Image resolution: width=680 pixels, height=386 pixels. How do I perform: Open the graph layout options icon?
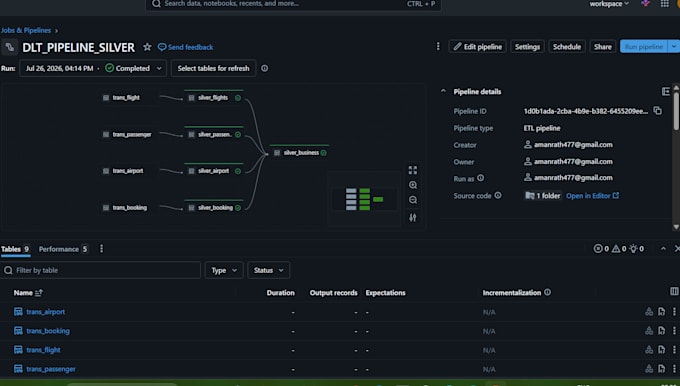[413, 218]
